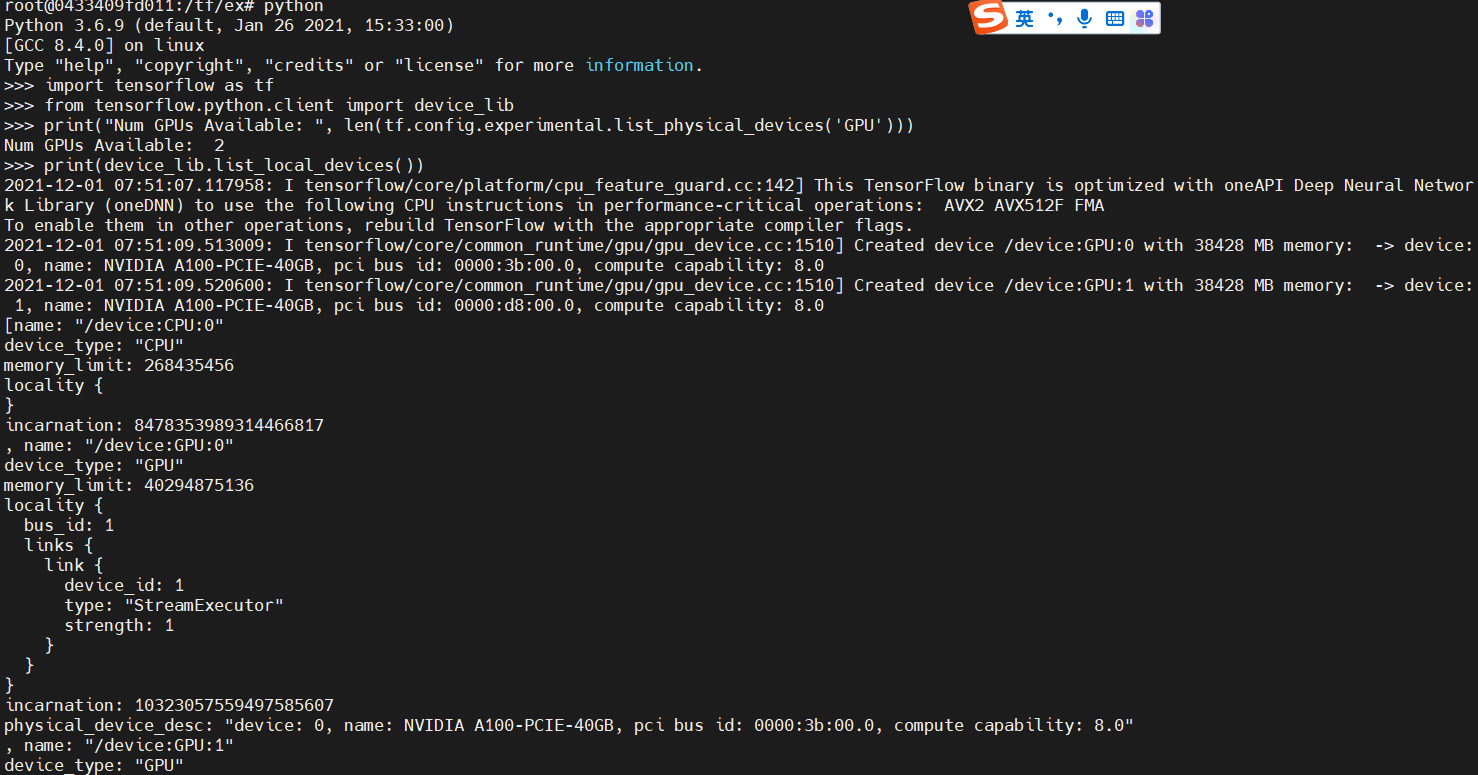Toggle the 英 Chinese/English input mode

click(1024, 17)
